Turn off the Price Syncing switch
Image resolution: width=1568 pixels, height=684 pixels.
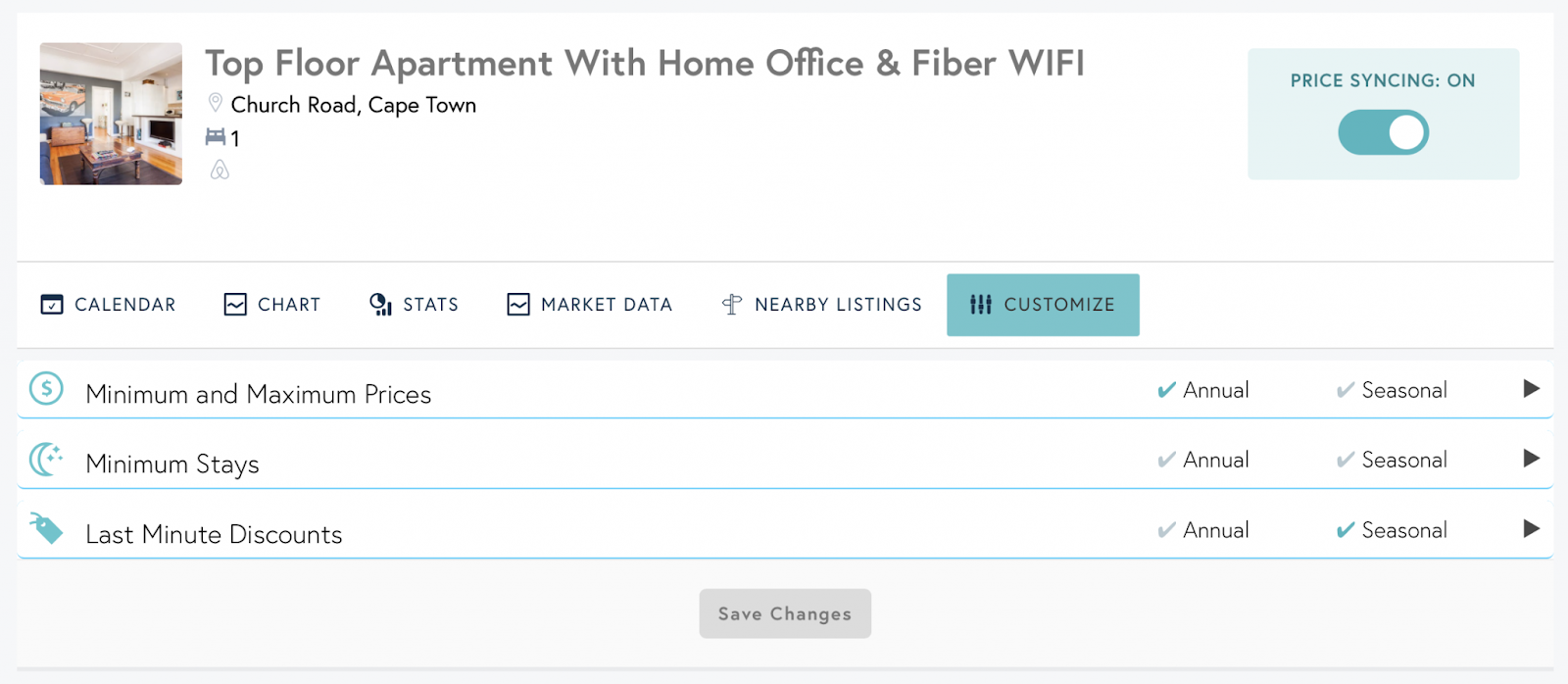pos(1383,132)
